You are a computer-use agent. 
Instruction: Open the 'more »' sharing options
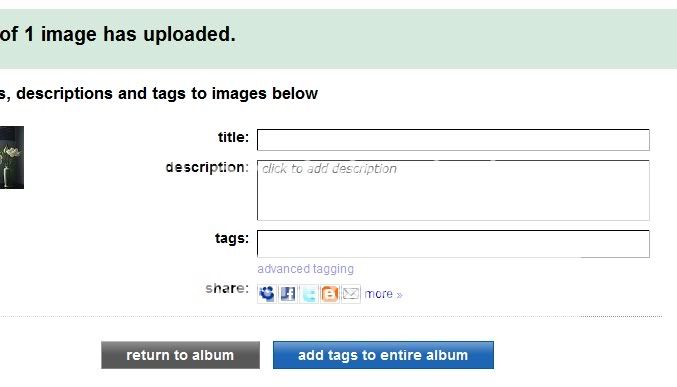coord(383,294)
